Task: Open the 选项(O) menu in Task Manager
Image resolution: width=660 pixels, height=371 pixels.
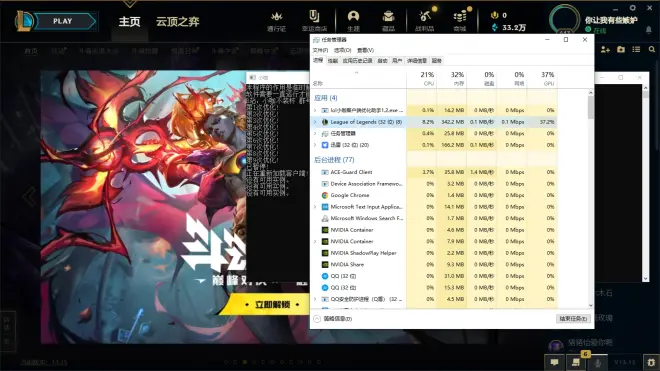Action: pyautogui.click(x=342, y=50)
